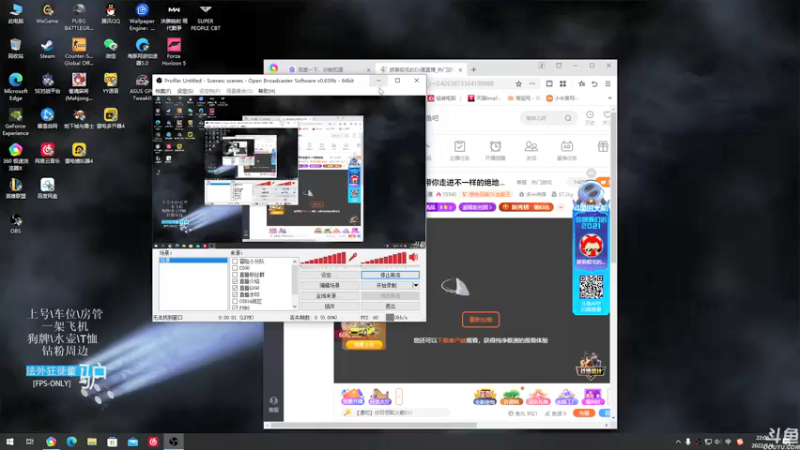Image resolution: width=800 pixels, height=450 pixels.
Task: Click the undo arrow icon in browser toolbar
Action: click(x=594, y=84)
